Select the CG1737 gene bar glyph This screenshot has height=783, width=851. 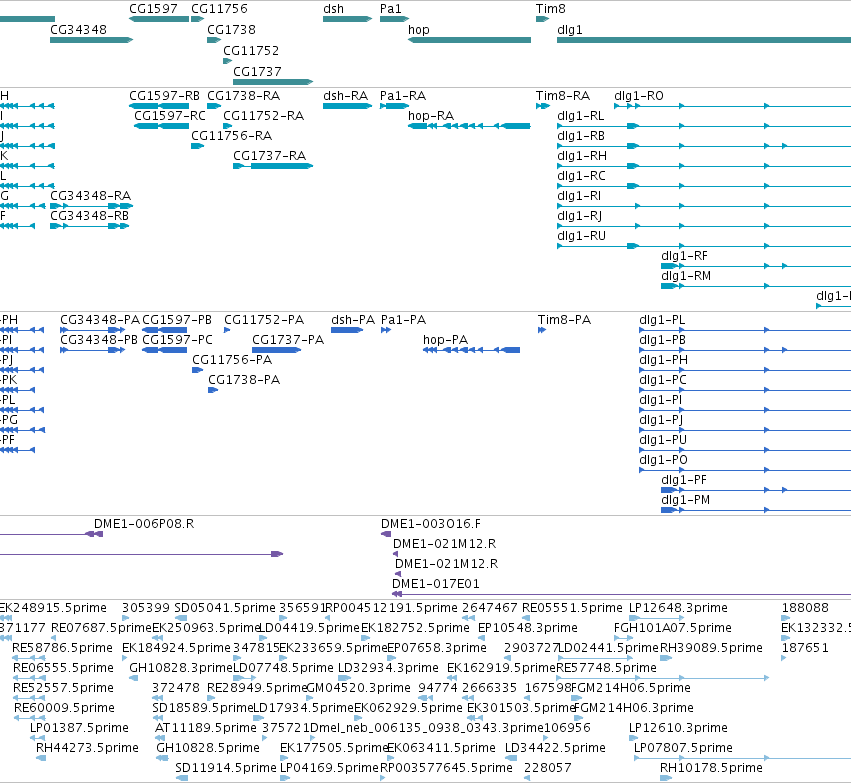273,82
